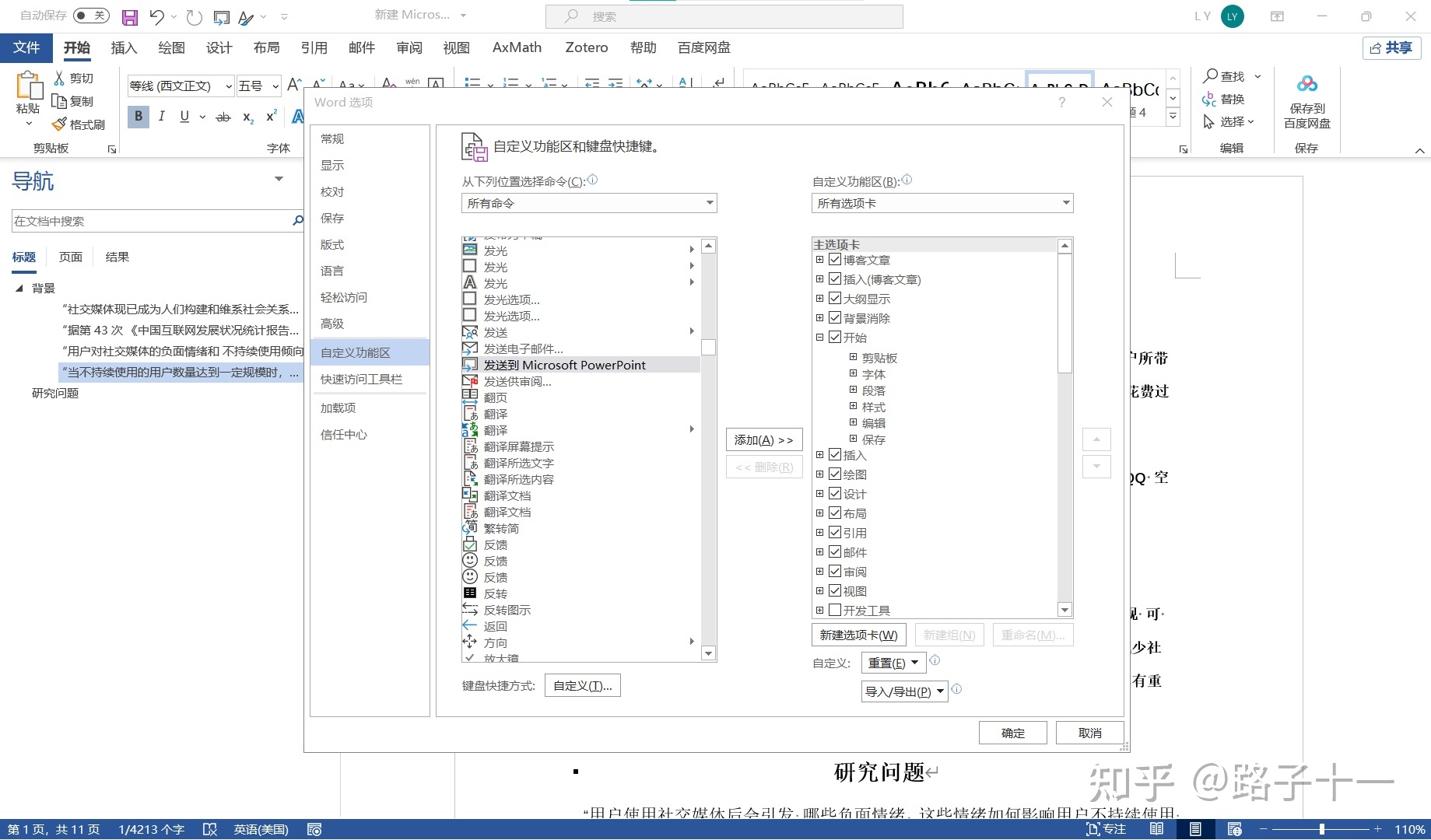Toggle Bold formatting button
The width and height of the screenshot is (1431, 840).
(x=139, y=117)
